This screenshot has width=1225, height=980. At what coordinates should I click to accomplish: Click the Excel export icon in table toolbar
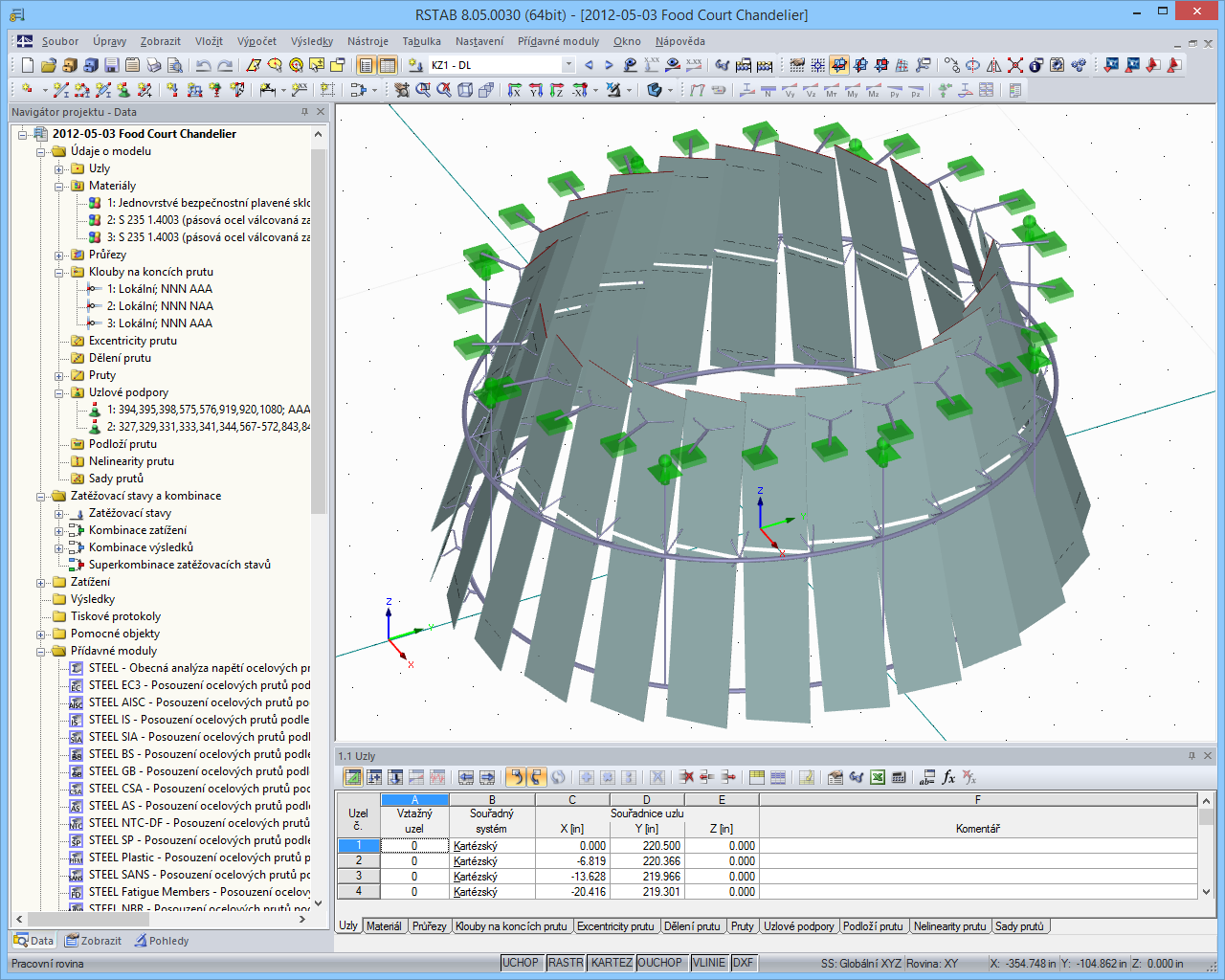(x=877, y=777)
